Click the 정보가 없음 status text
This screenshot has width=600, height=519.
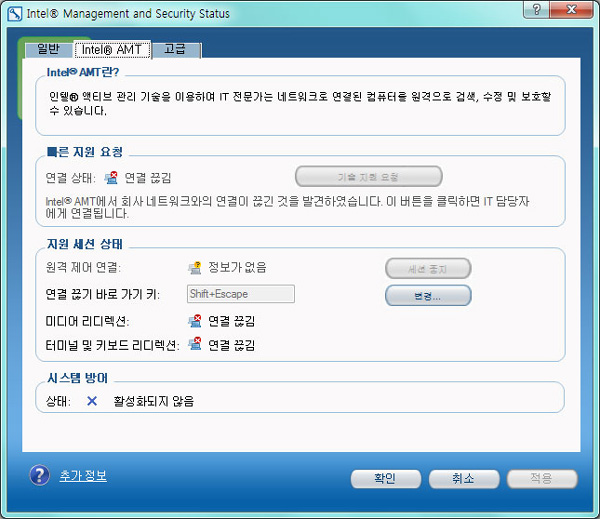pos(237,267)
